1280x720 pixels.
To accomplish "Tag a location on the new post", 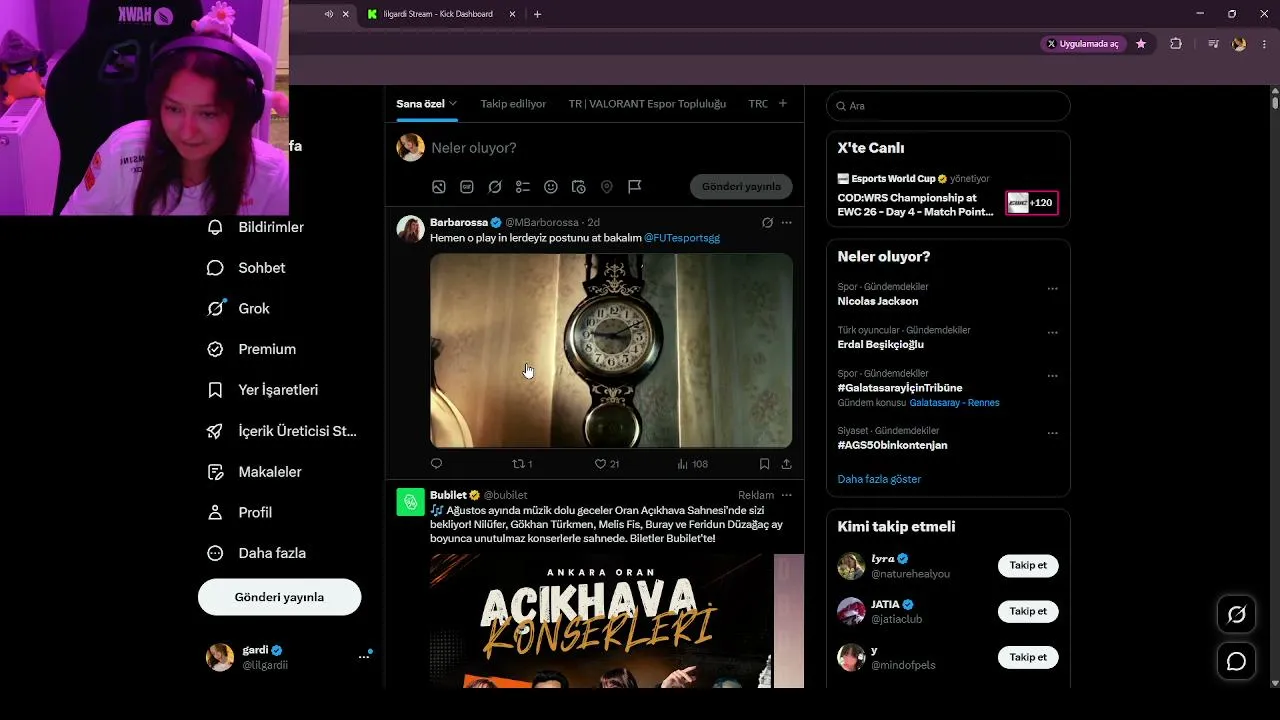I will 606,187.
